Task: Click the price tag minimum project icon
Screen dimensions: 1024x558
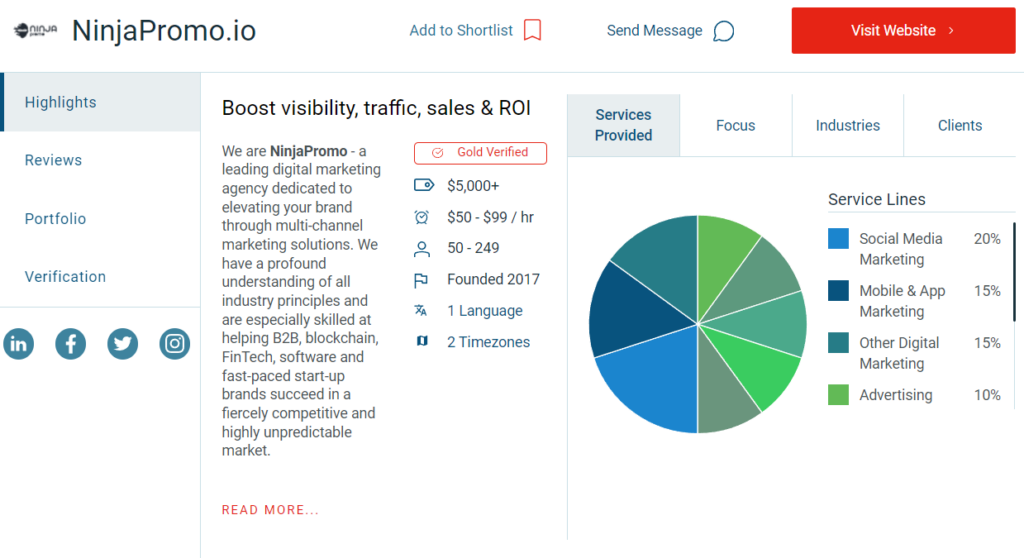Action: point(423,185)
